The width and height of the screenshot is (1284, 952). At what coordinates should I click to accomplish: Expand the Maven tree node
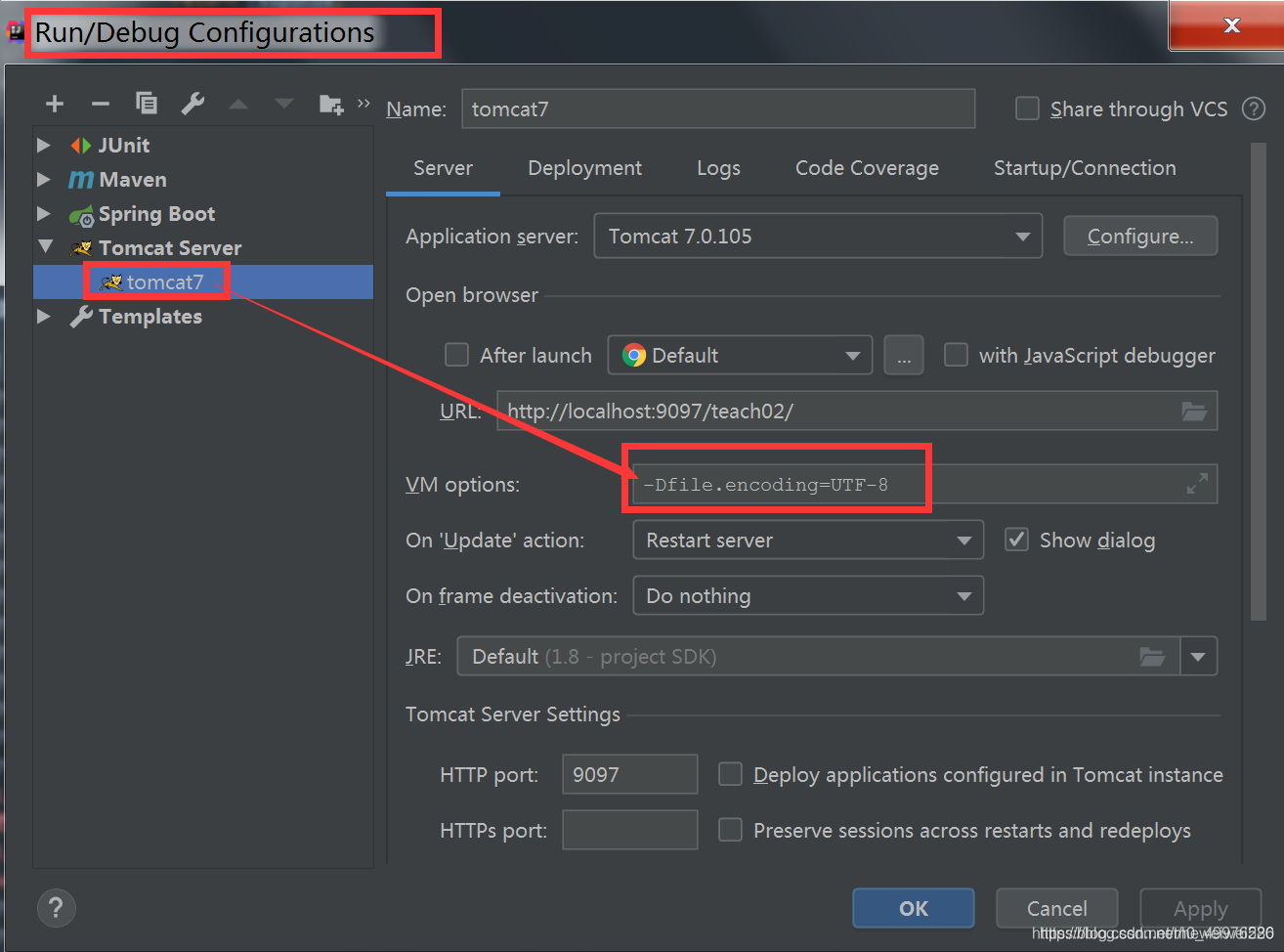click(x=44, y=179)
